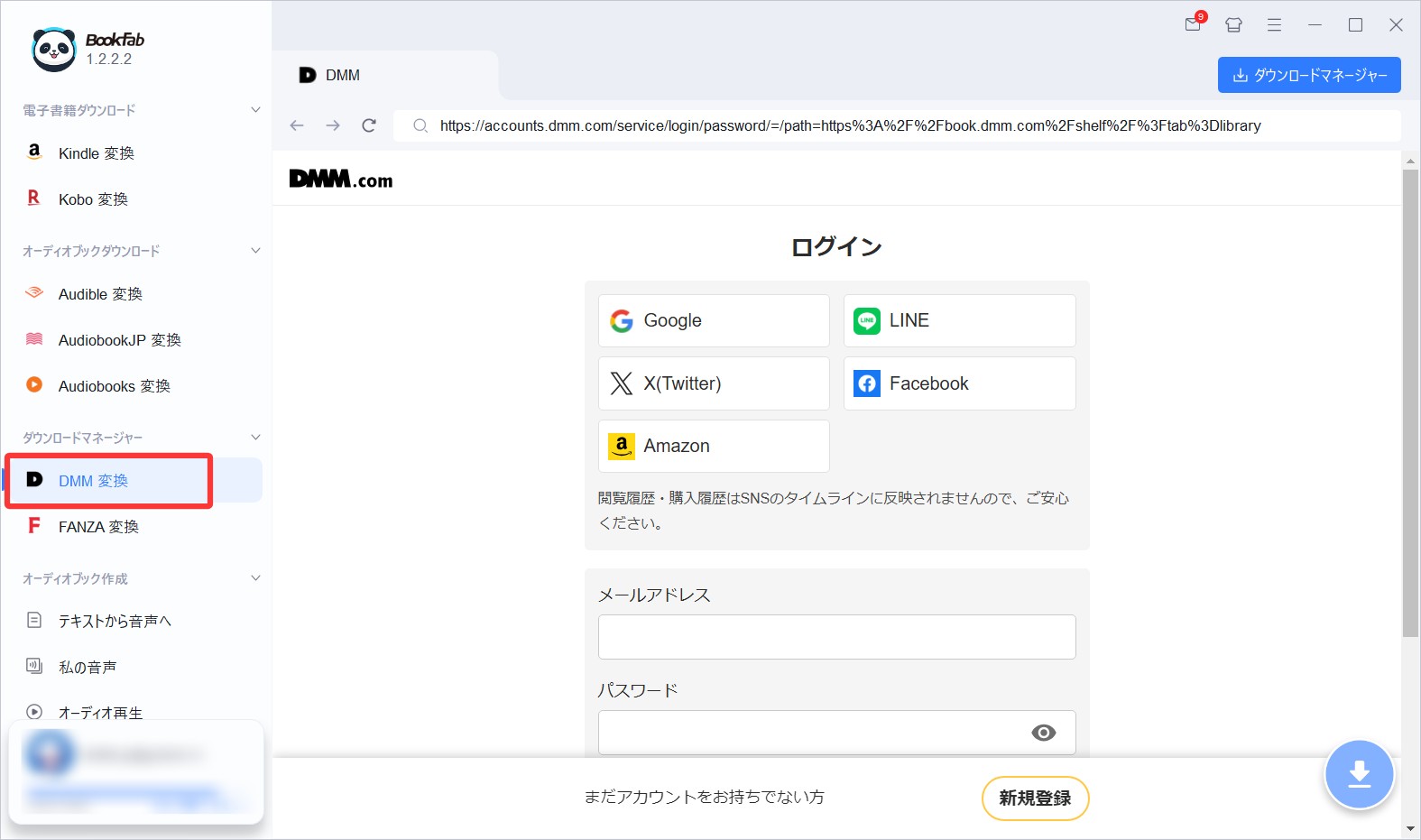
Task: Click the BookFab panda logo
Action: (x=53, y=49)
